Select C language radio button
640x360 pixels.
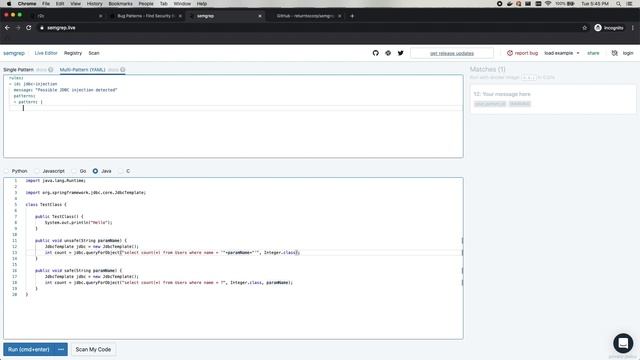point(120,171)
